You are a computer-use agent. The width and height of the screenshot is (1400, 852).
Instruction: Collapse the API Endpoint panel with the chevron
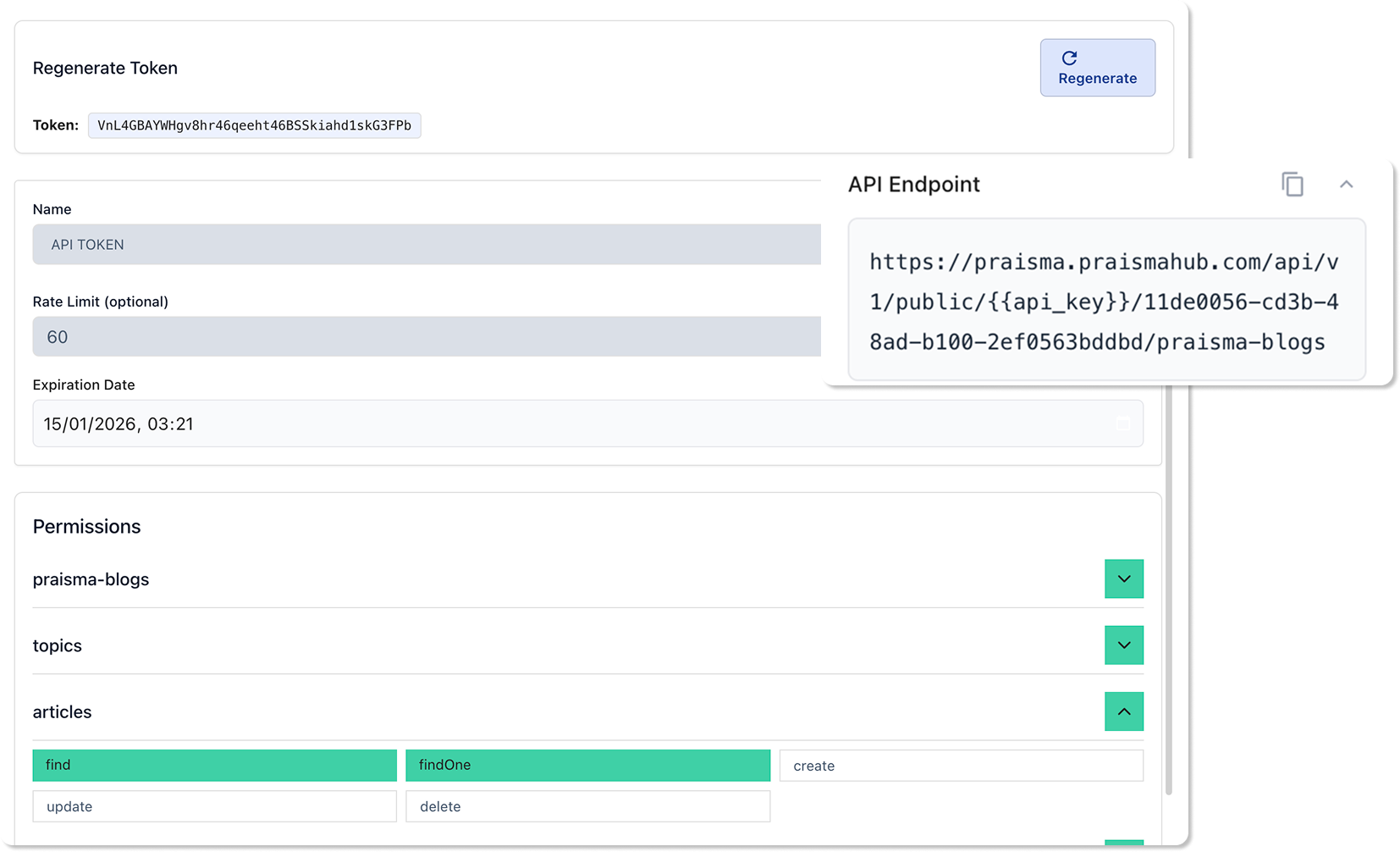pos(1347,184)
